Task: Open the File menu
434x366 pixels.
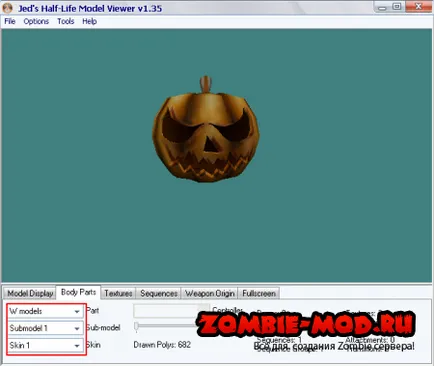Action: point(10,21)
